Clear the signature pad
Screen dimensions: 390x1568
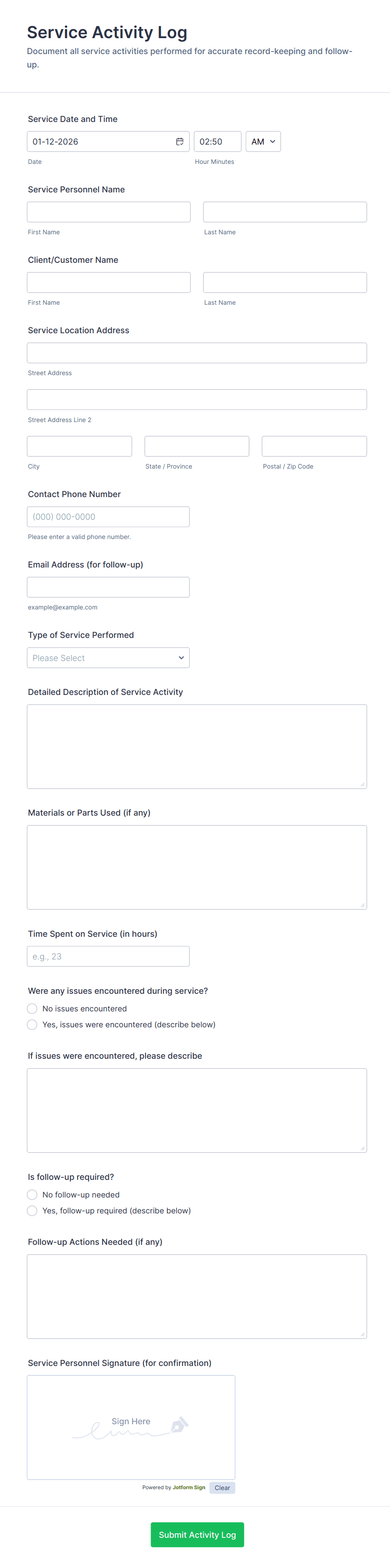click(222, 1488)
